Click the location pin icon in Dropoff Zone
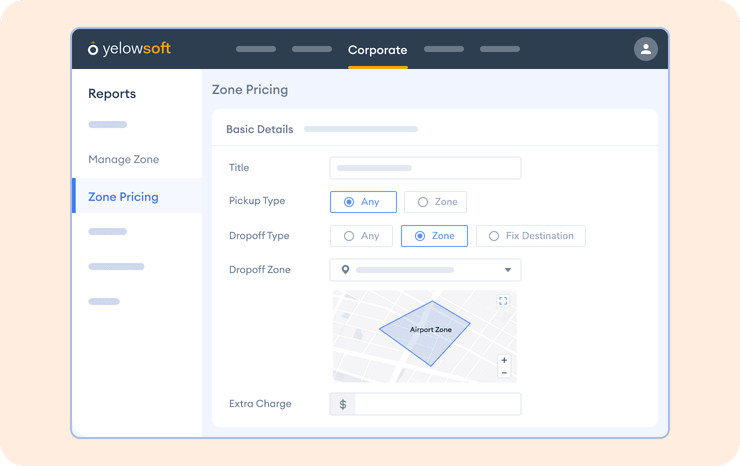Screen dimensions: 740x466 tap(345, 270)
